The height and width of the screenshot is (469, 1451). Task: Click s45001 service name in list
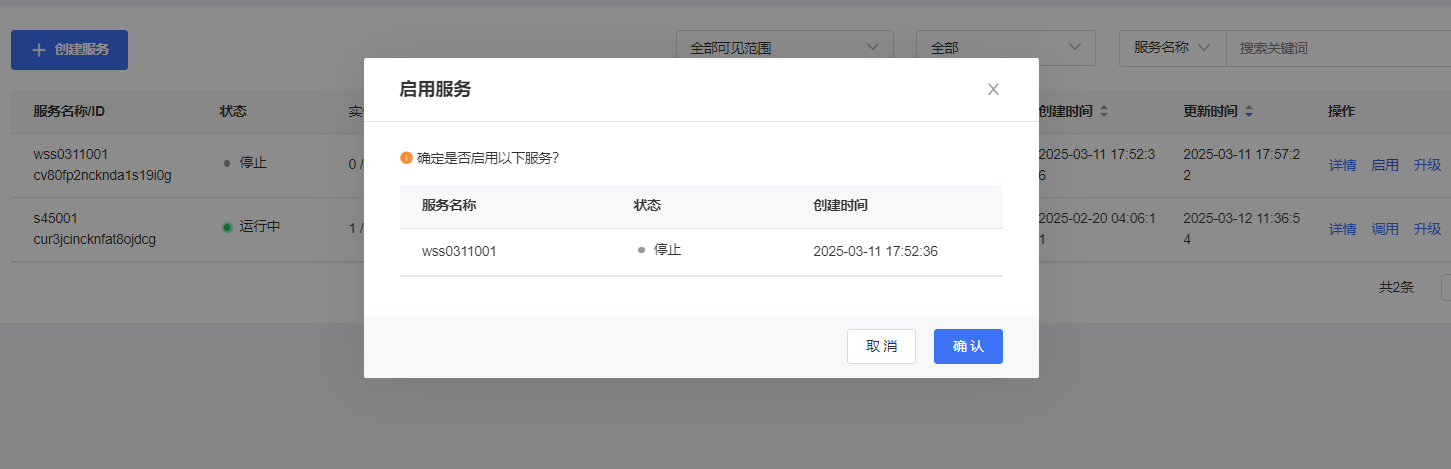(x=55, y=218)
